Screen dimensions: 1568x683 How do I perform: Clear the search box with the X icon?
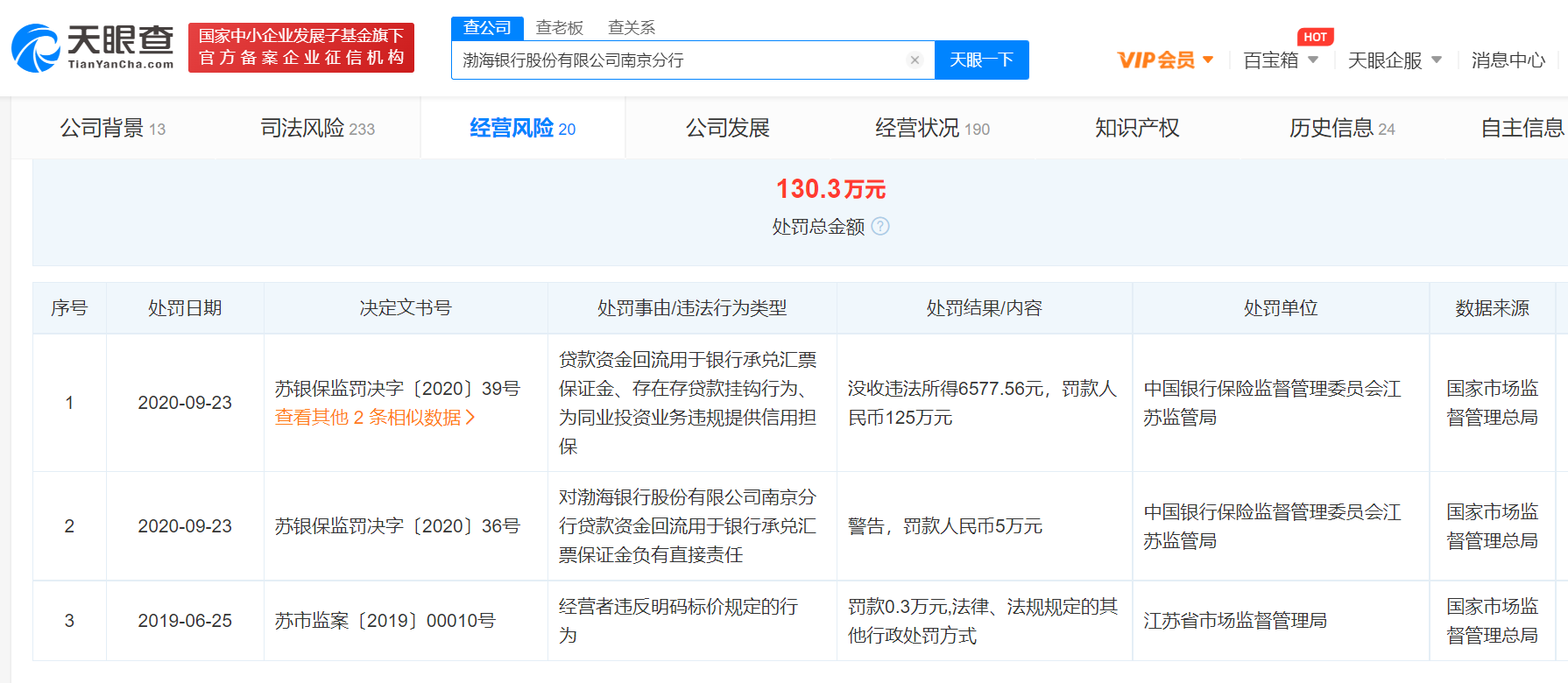tap(915, 60)
